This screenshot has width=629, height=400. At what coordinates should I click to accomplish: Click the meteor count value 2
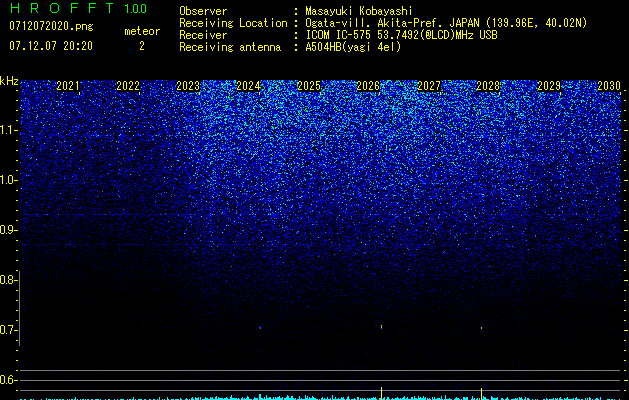coord(142,46)
